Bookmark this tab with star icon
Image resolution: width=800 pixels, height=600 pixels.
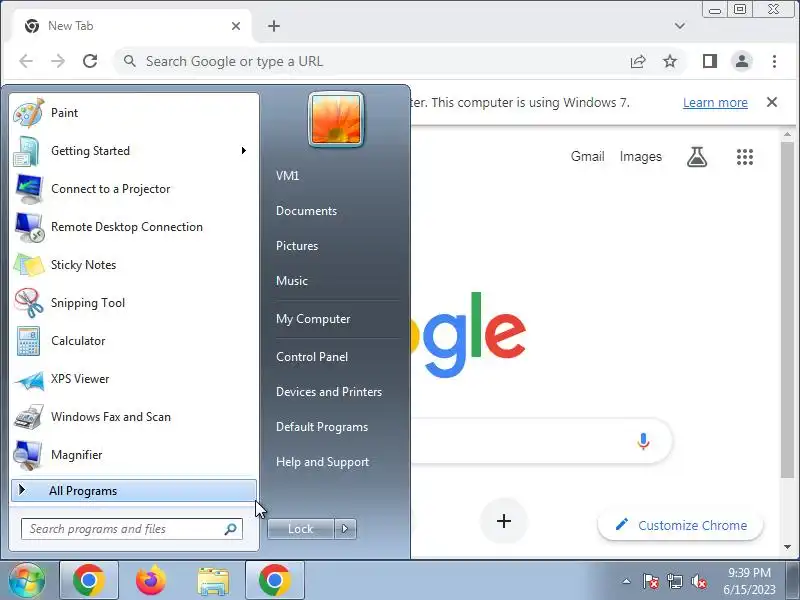pyautogui.click(x=670, y=61)
